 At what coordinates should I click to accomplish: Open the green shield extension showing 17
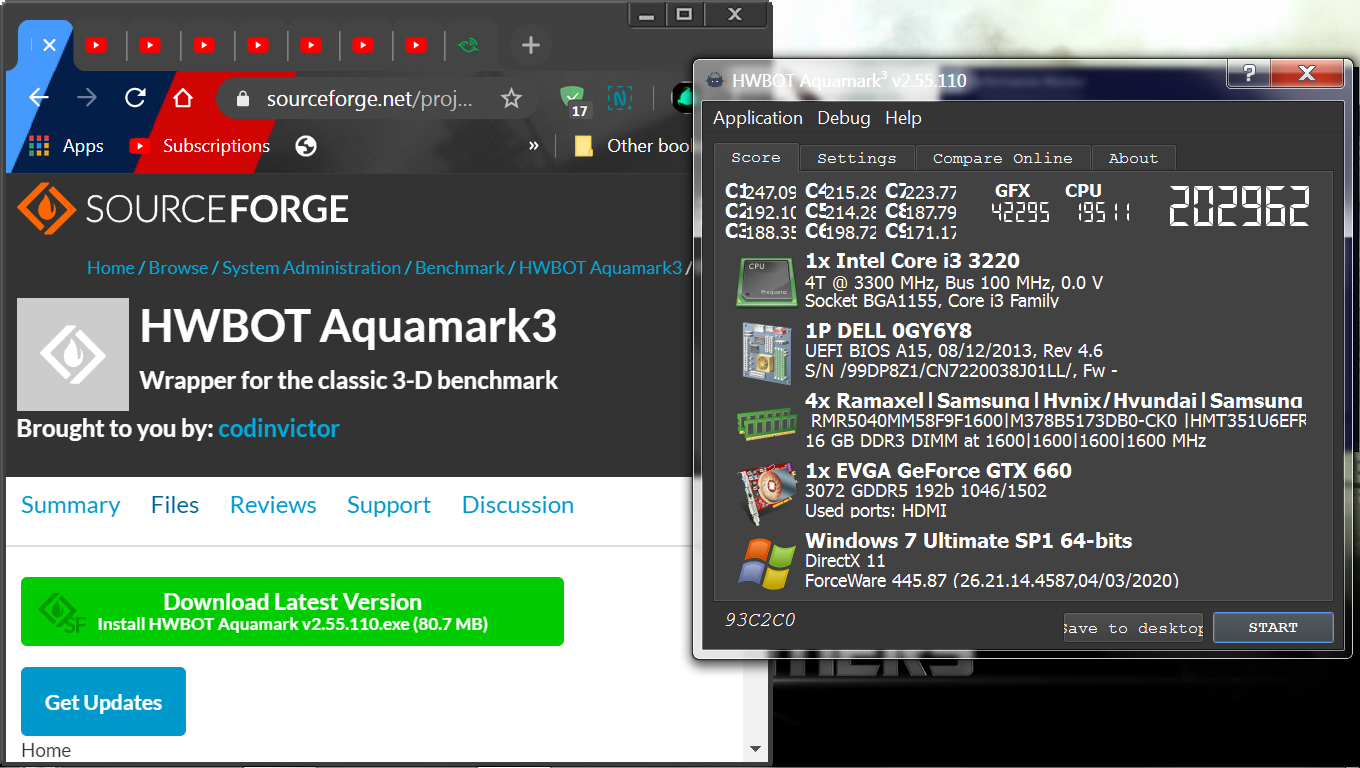click(574, 101)
